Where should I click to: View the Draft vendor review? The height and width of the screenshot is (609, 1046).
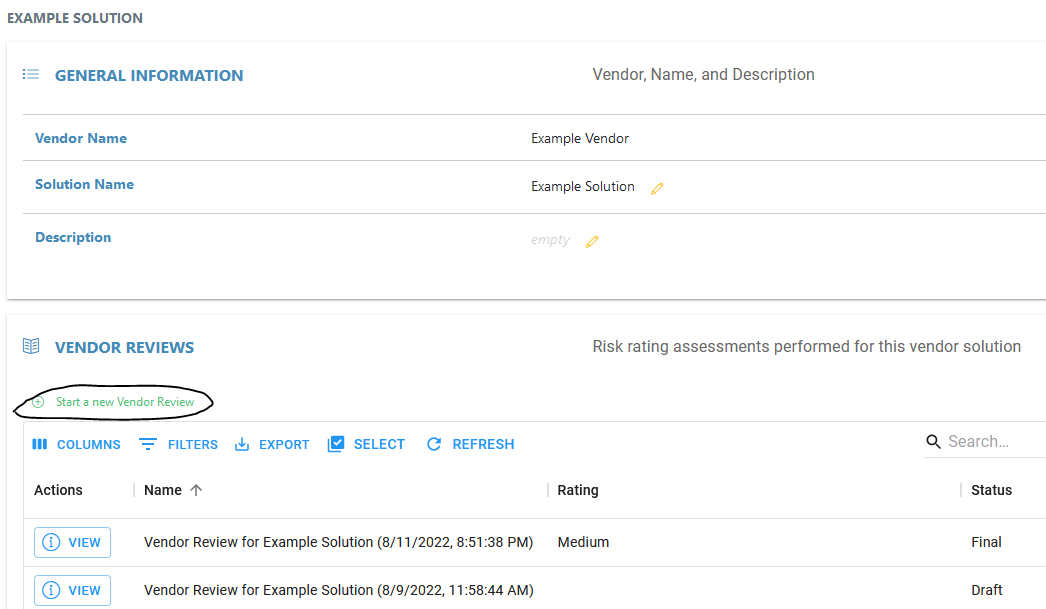[x=73, y=590]
